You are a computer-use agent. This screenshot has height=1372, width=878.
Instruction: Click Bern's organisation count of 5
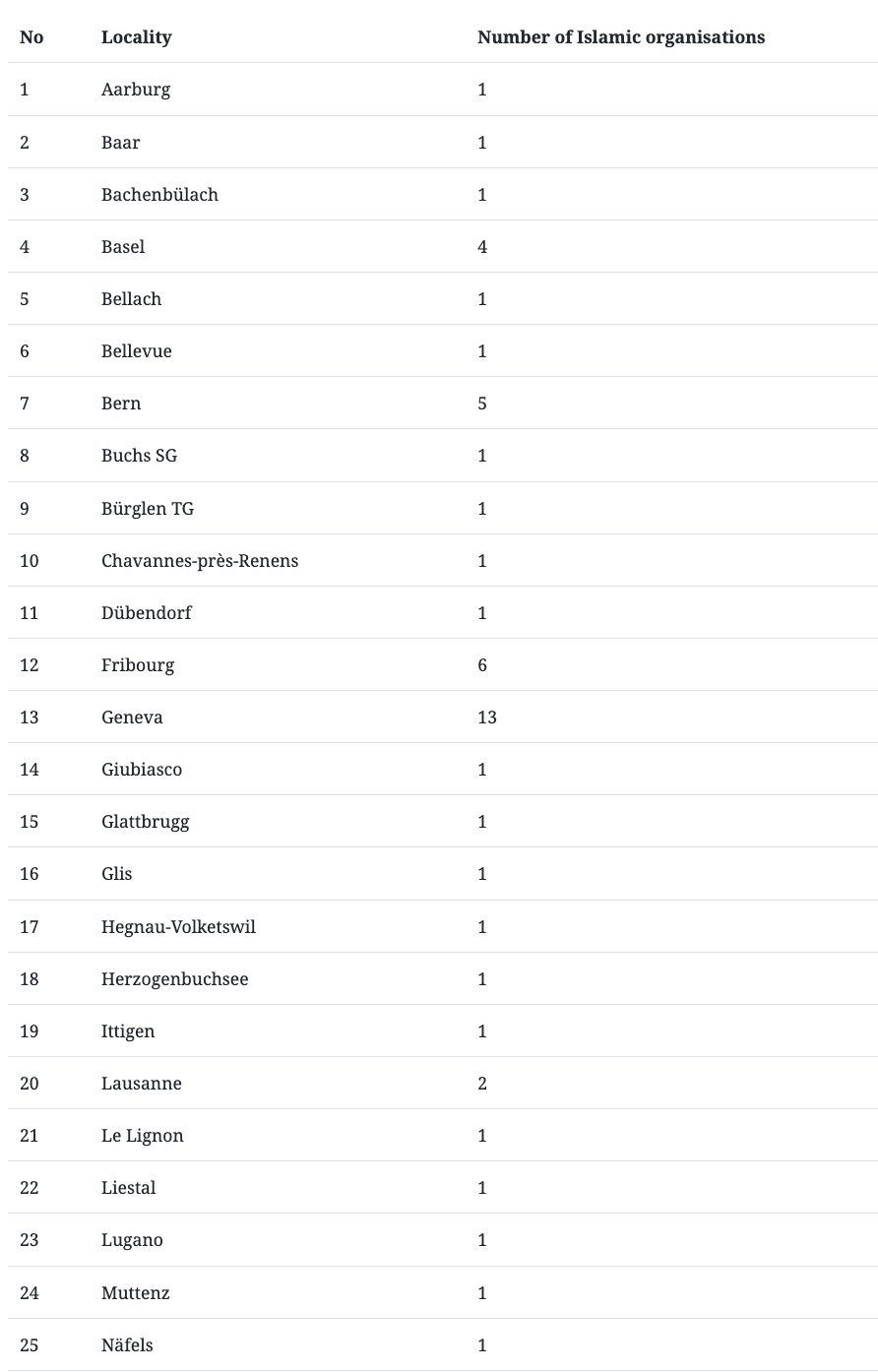pos(482,404)
